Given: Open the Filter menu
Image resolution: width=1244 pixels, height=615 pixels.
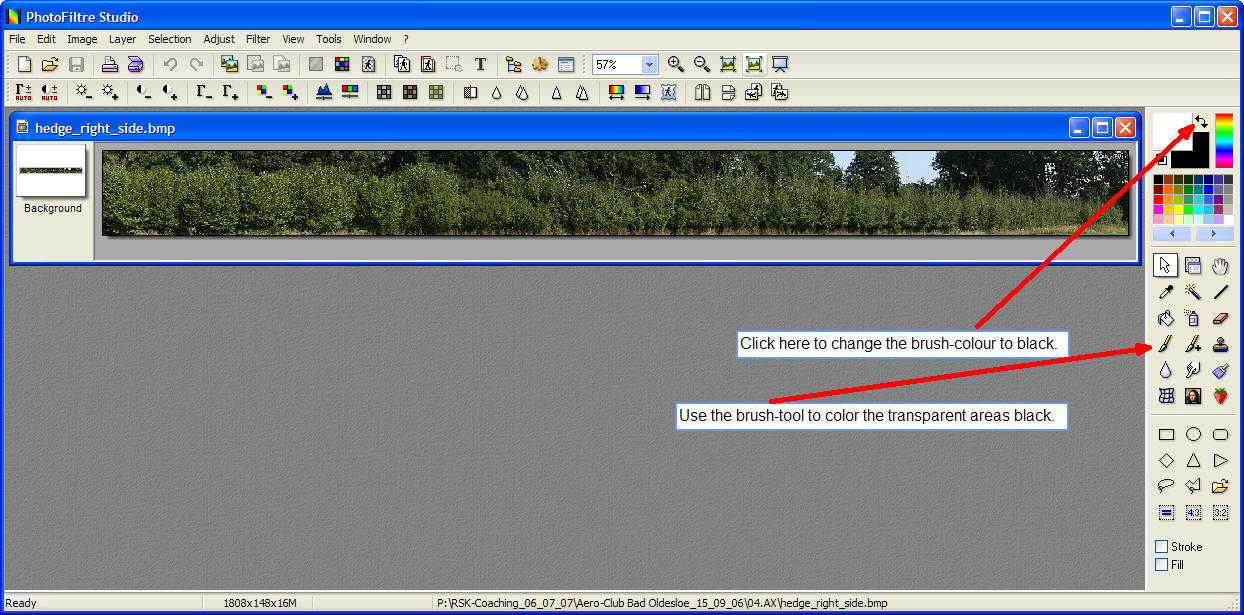Looking at the screenshot, I should coord(258,39).
